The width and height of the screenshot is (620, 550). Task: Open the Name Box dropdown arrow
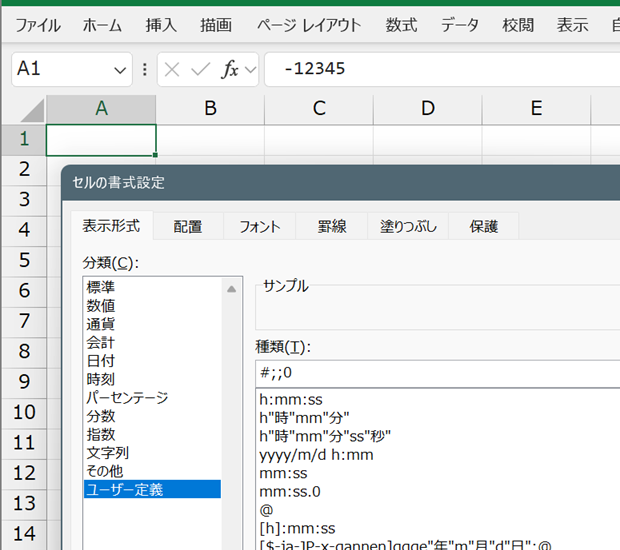[x=121, y=70]
